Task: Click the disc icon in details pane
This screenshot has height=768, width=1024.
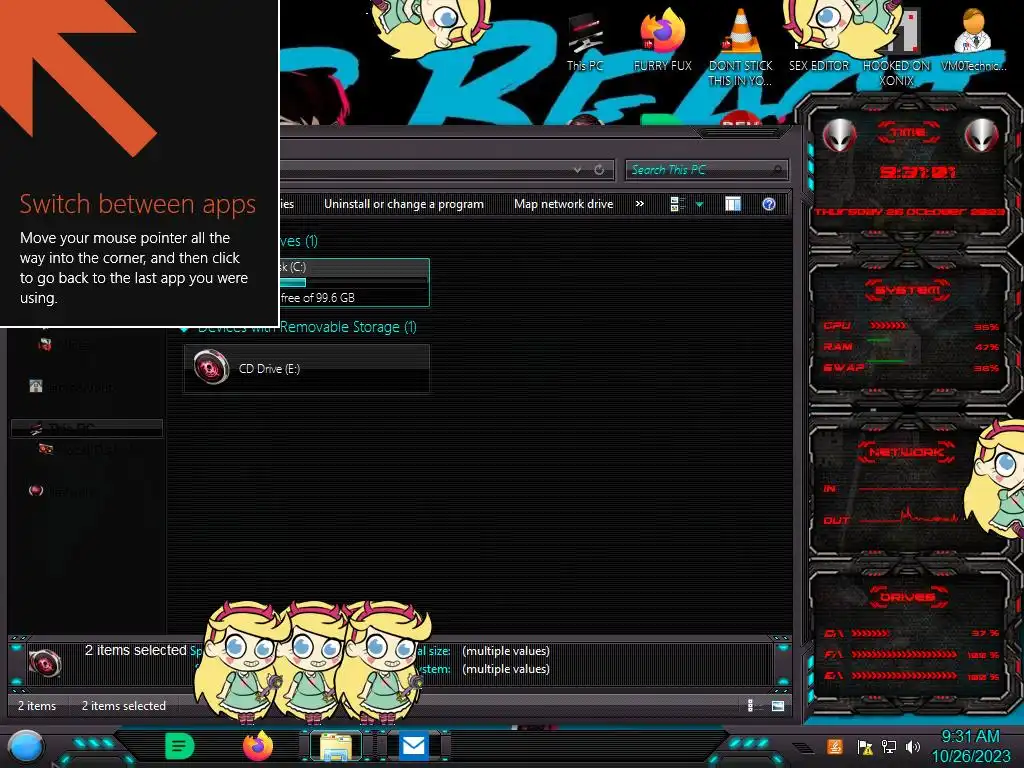Action: [45, 664]
